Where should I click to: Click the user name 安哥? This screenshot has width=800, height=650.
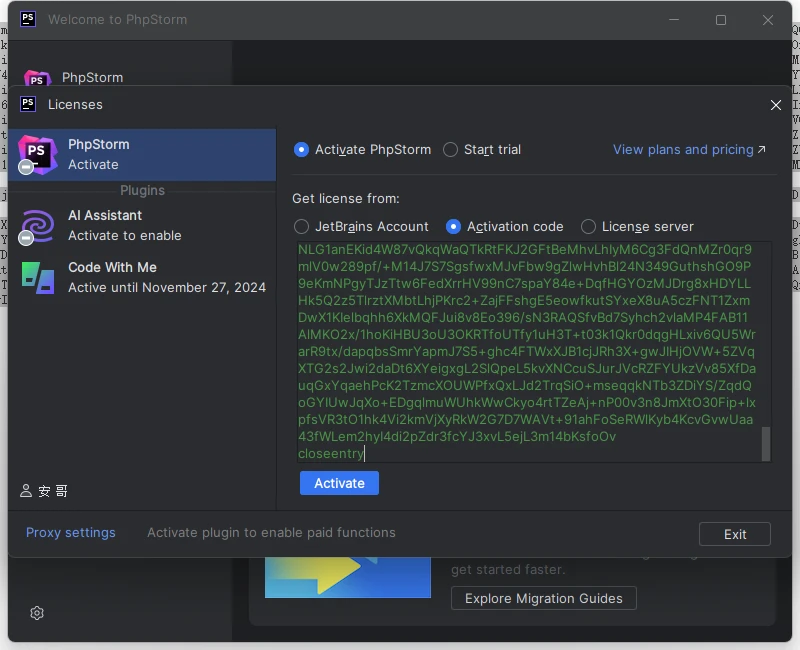pyautogui.click(x=53, y=491)
